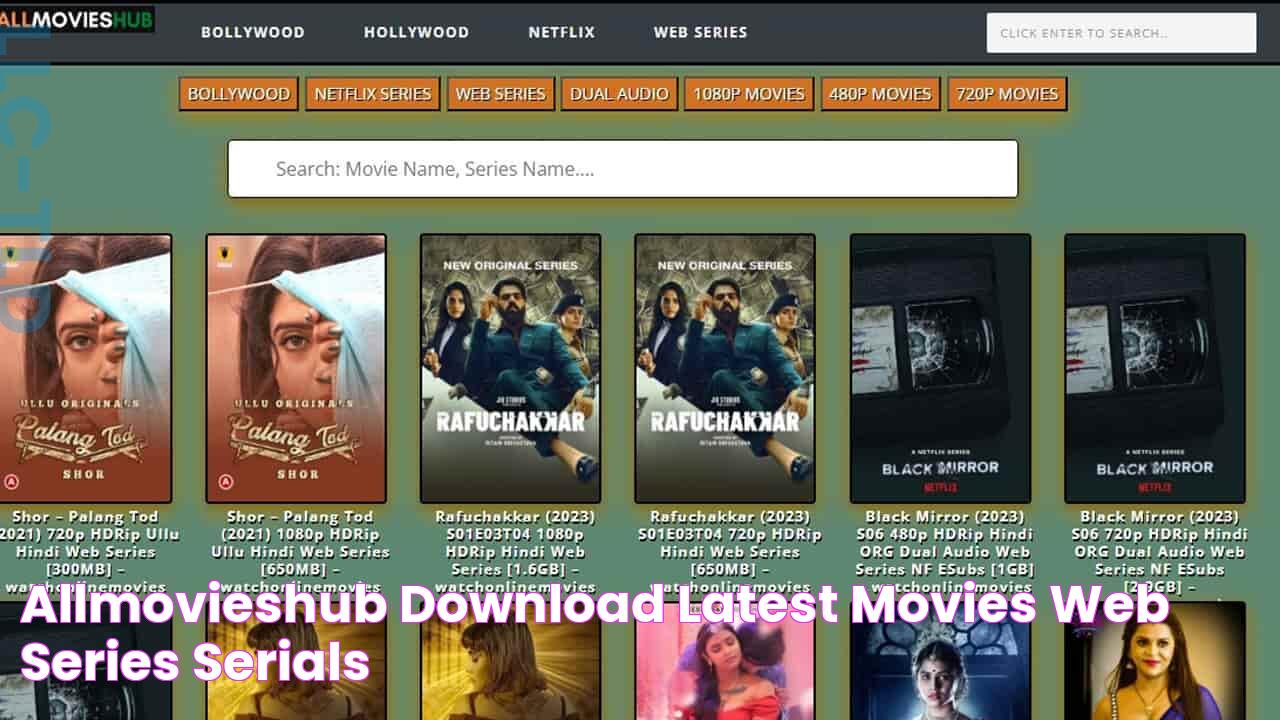This screenshot has width=1280, height=720.
Task: Open the Rafuchakkar poster for 1080p 1.6GB
Action: (510, 368)
